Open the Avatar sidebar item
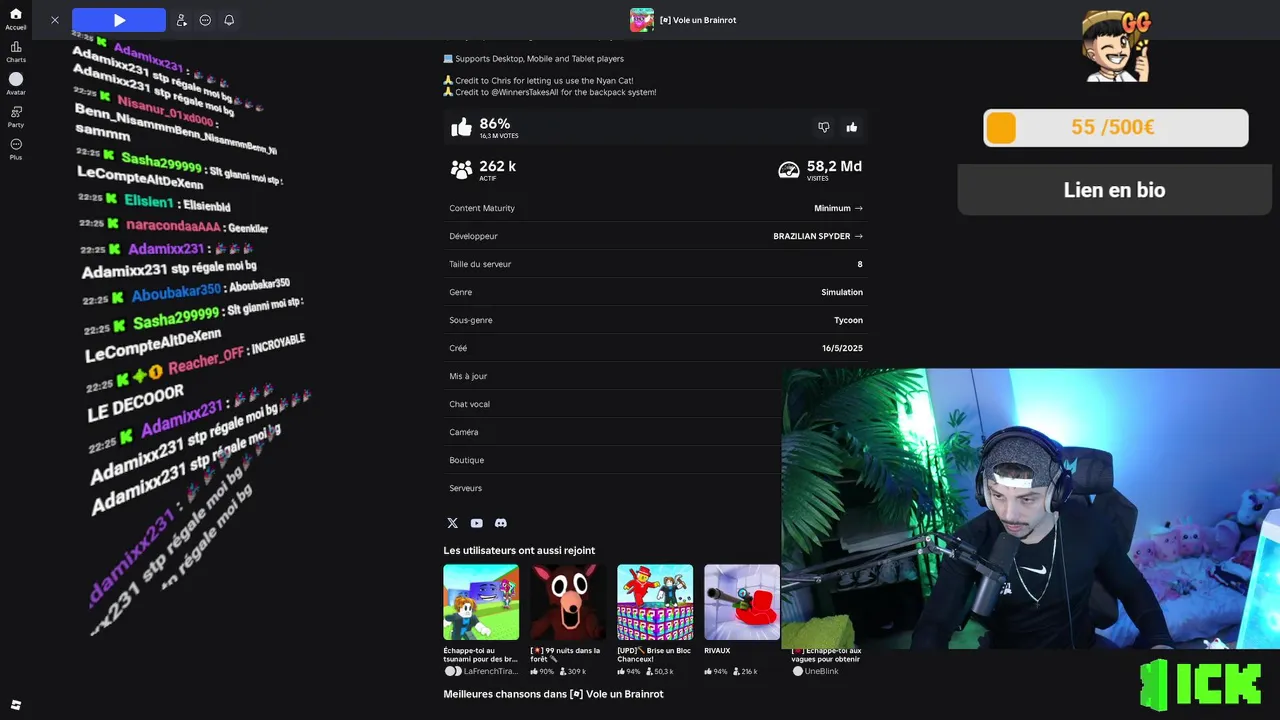Image resolution: width=1280 pixels, height=720 pixels. pyautogui.click(x=16, y=84)
